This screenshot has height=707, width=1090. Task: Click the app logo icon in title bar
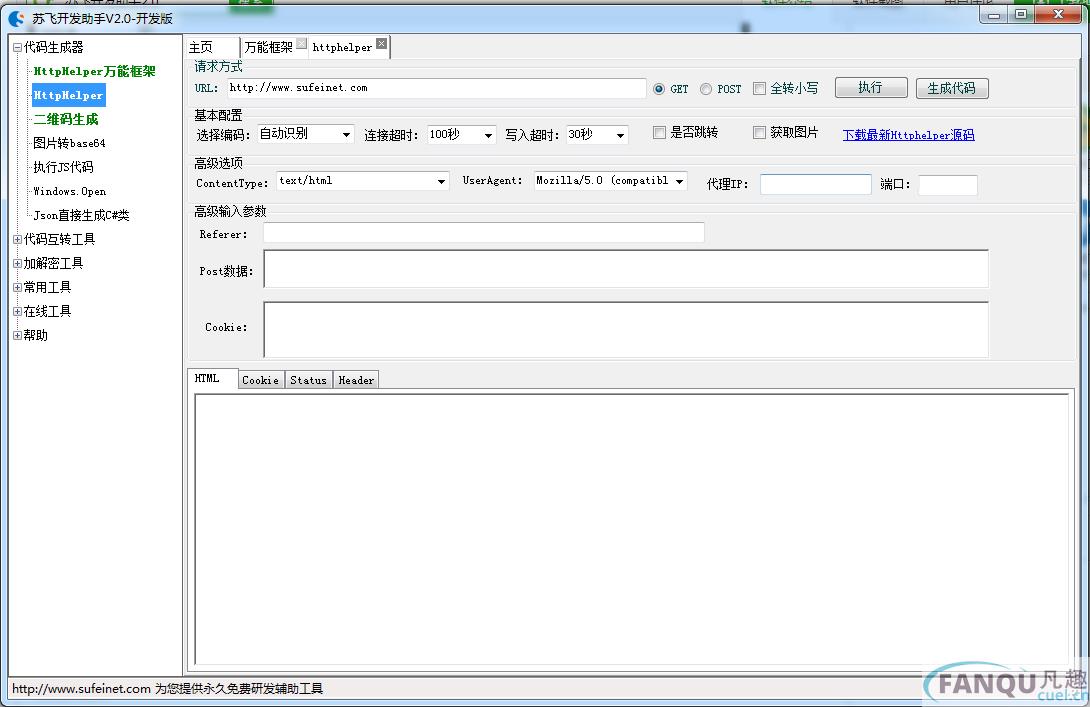tap(17, 18)
